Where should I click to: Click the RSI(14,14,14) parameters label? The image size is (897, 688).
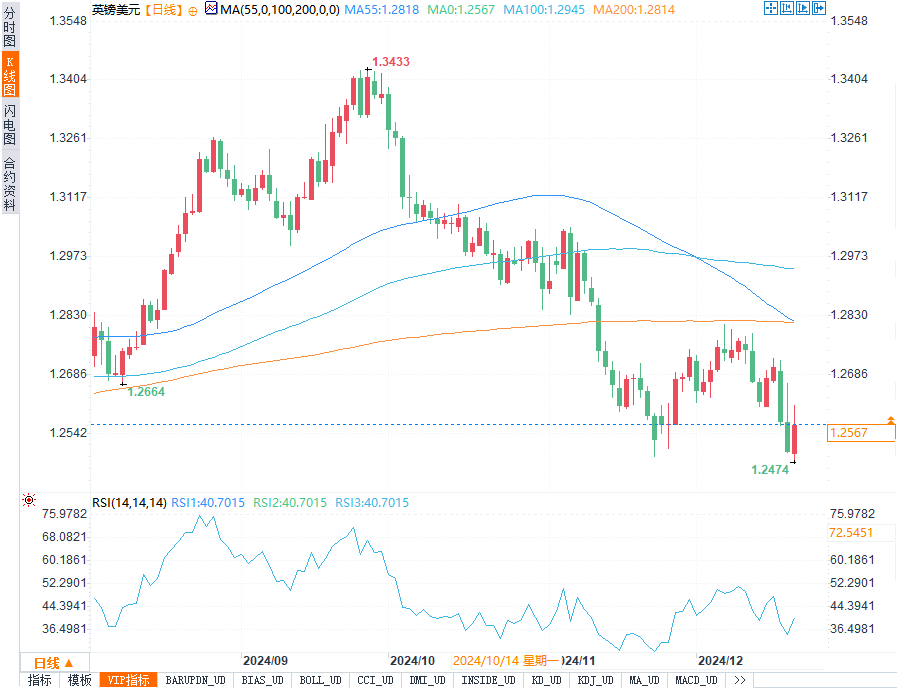[129, 503]
